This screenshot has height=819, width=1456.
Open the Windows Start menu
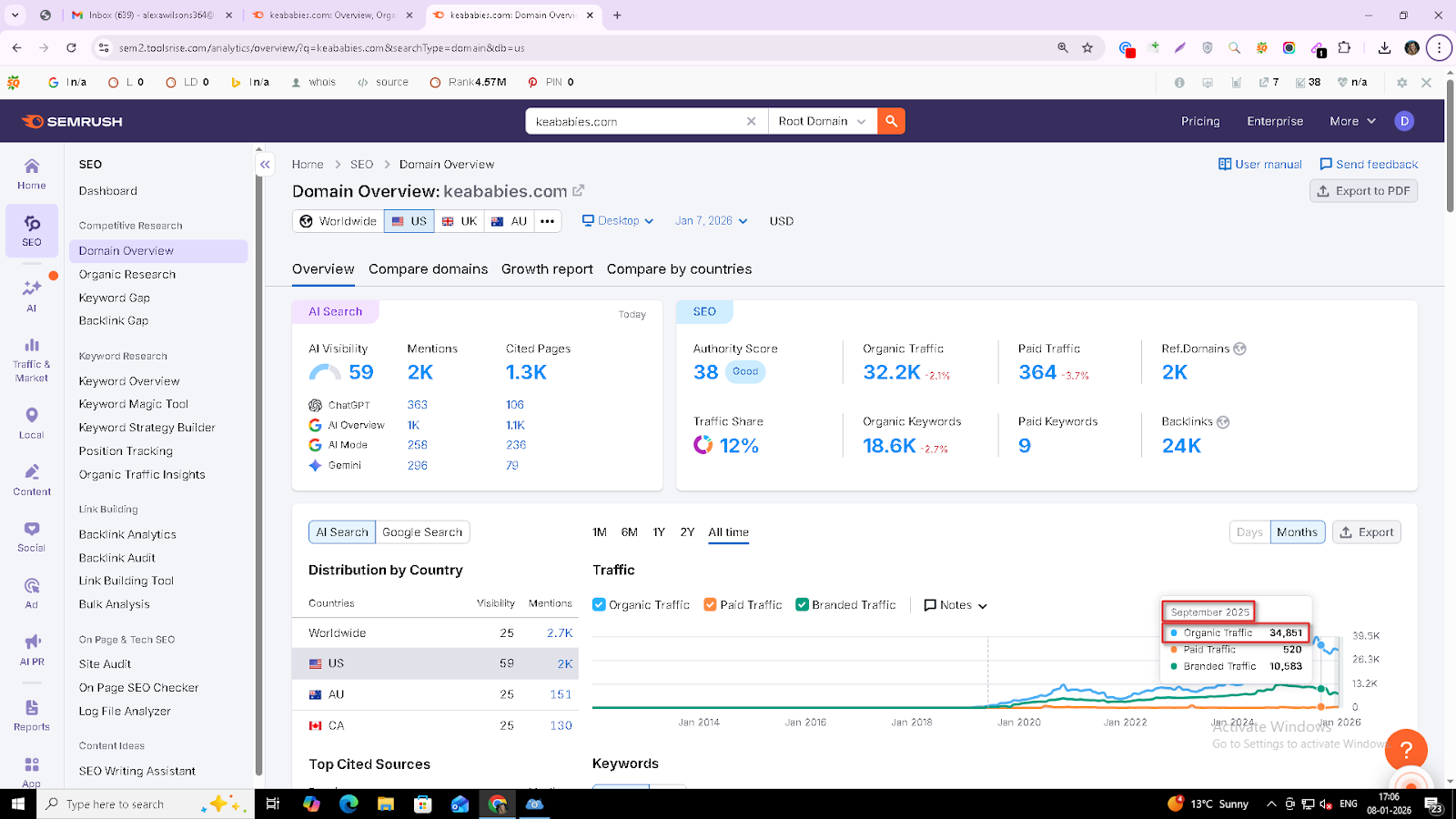[x=18, y=804]
